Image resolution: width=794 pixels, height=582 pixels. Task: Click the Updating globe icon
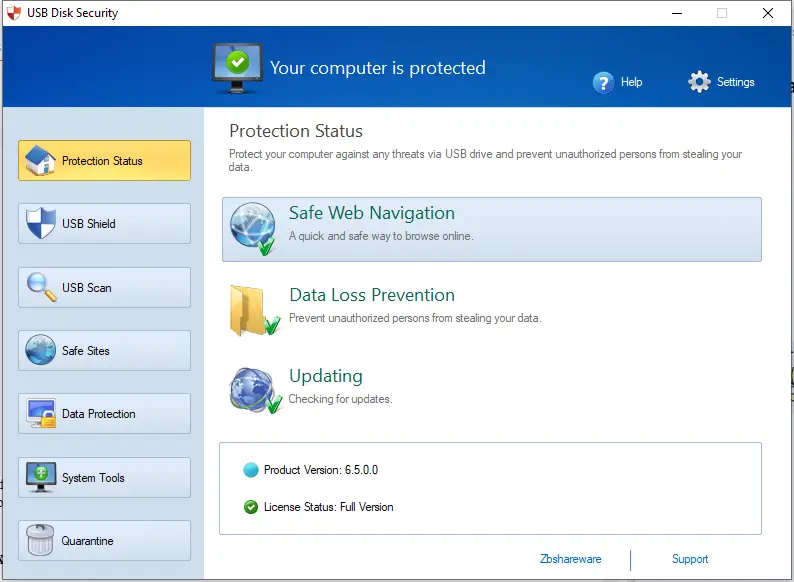tap(255, 391)
